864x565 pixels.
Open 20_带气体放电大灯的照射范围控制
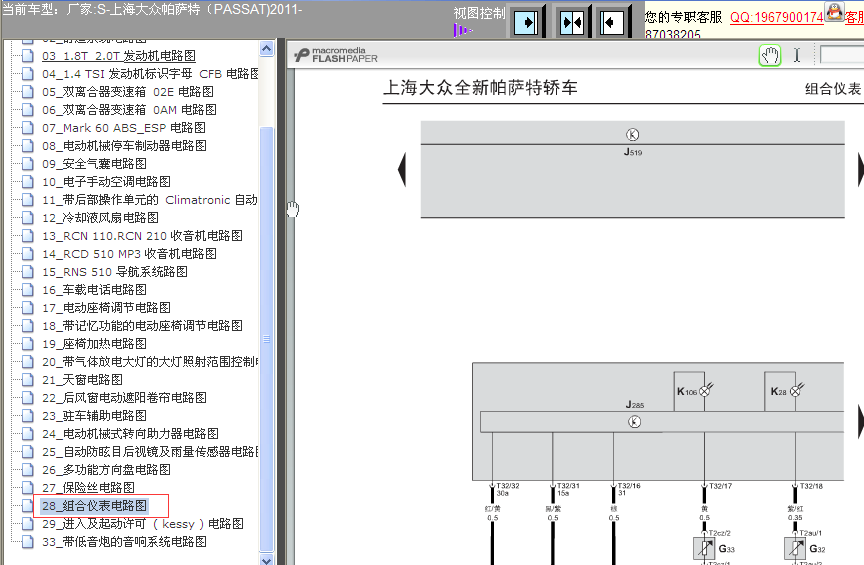pyautogui.click(x=150, y=362)
